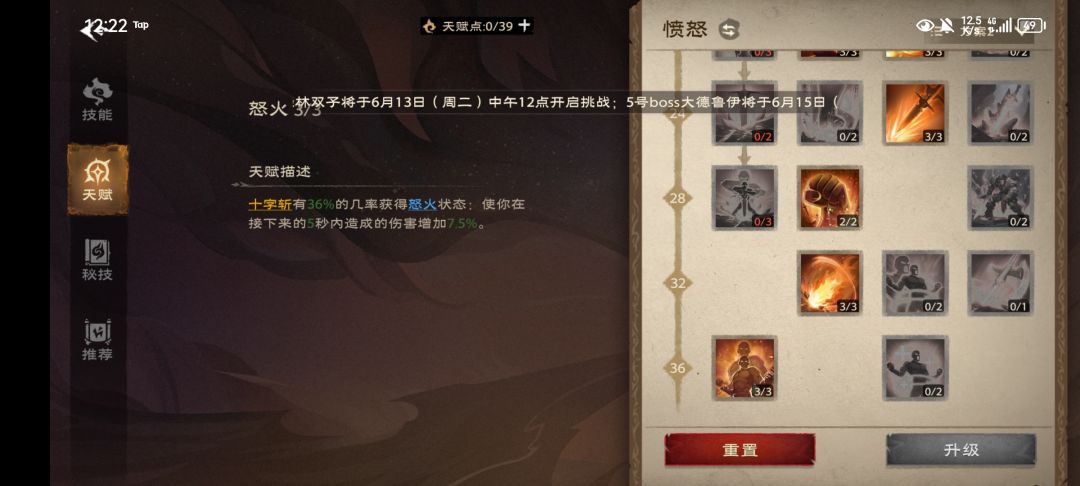
Task: Open the 推荐 recommended builds tab
Action: [x=97, y=340]
